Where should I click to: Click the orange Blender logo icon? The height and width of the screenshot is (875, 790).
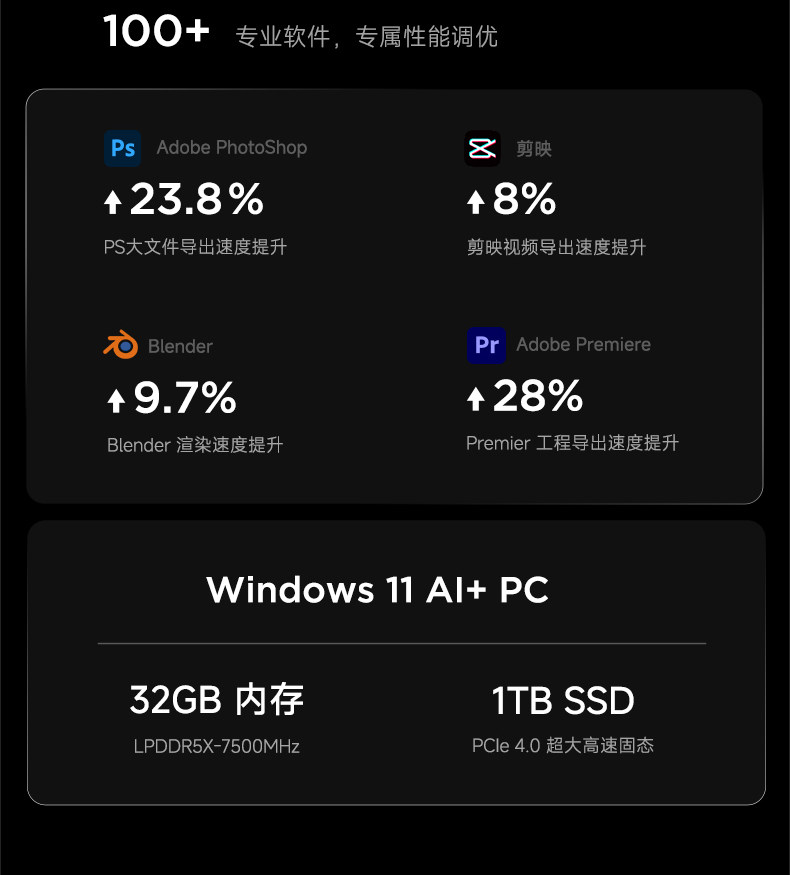[x=120, y=346]
